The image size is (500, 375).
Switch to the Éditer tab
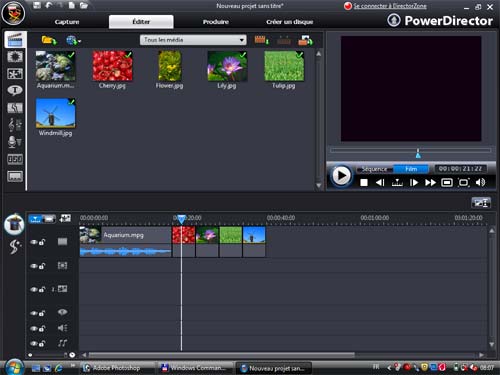pos(141,22)
